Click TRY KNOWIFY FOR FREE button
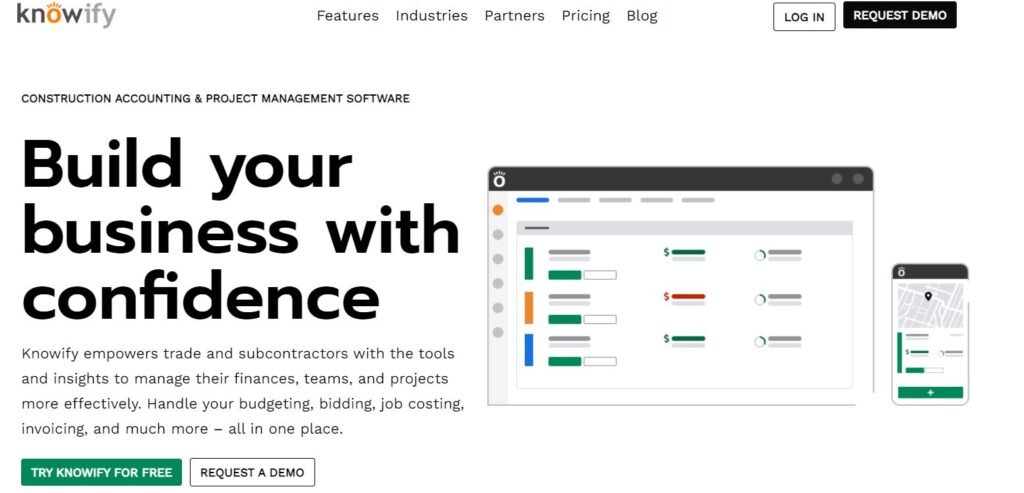Viewport: 1024px width, 493px height. click(x=101, y=472)
